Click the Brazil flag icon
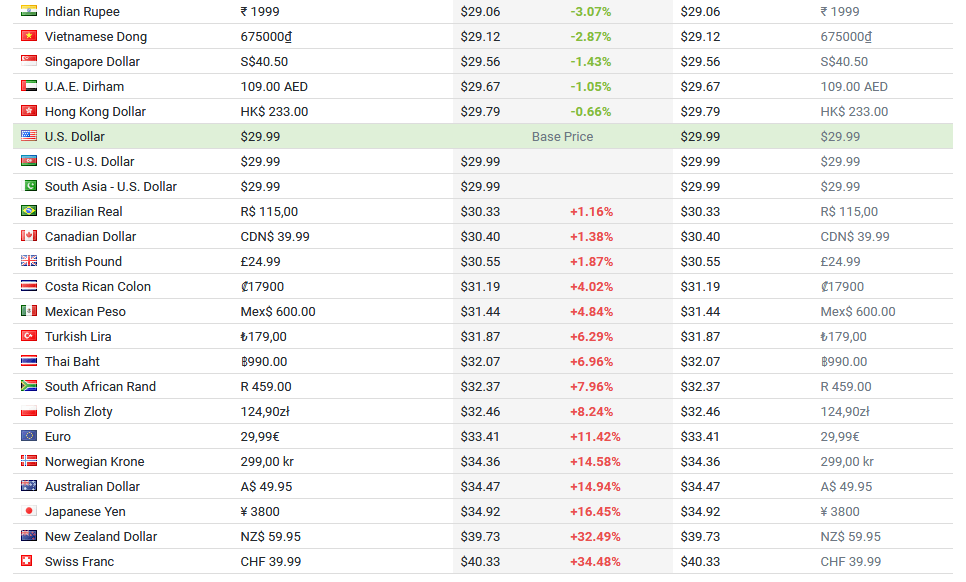Screen dimensions: 966x582 point(29,211)
